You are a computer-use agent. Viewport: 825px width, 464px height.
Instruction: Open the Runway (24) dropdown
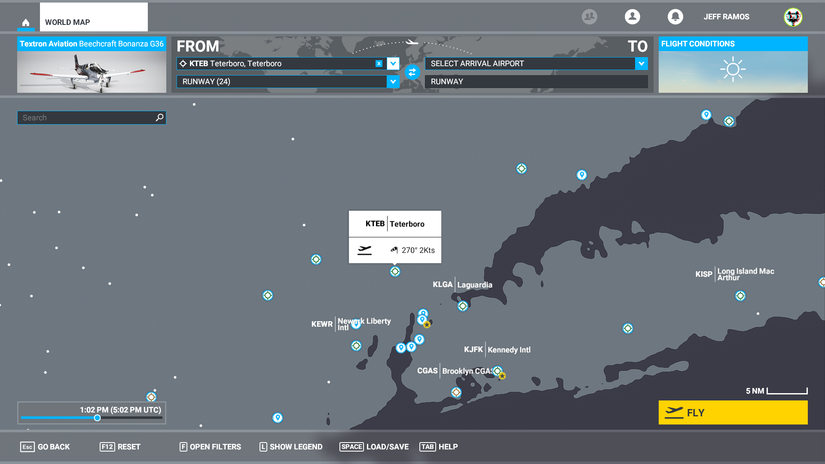(393, 82)
